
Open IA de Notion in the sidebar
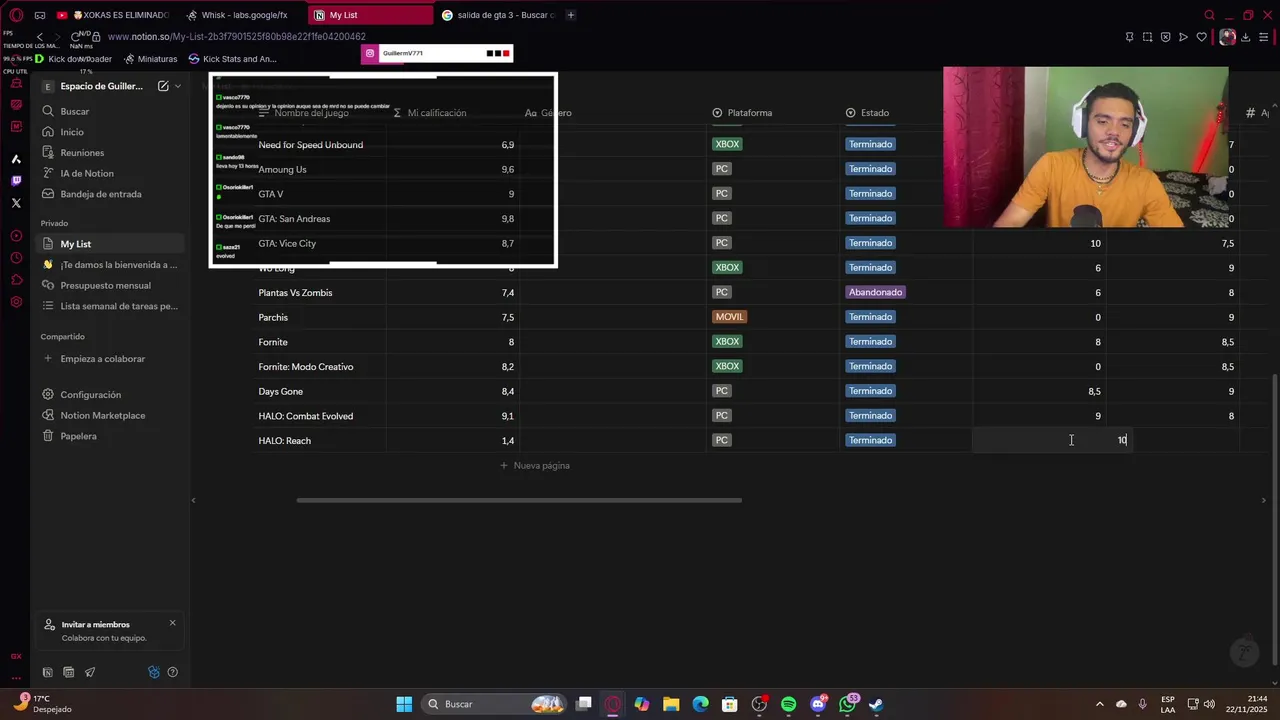point(110,173)
